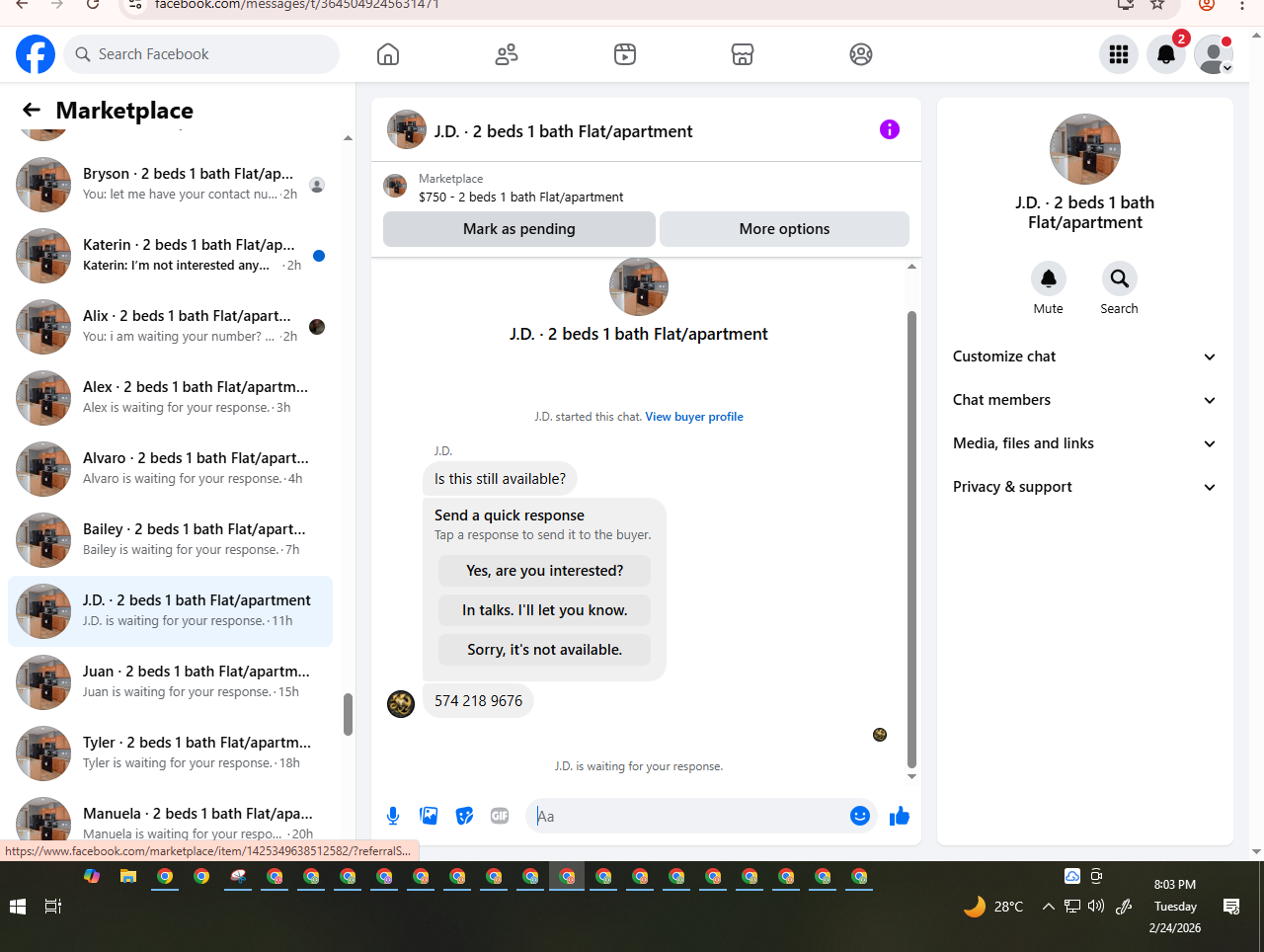Send a thumbs up like
The width and height of the screenshot is (1264, 952).
point(899,816)
